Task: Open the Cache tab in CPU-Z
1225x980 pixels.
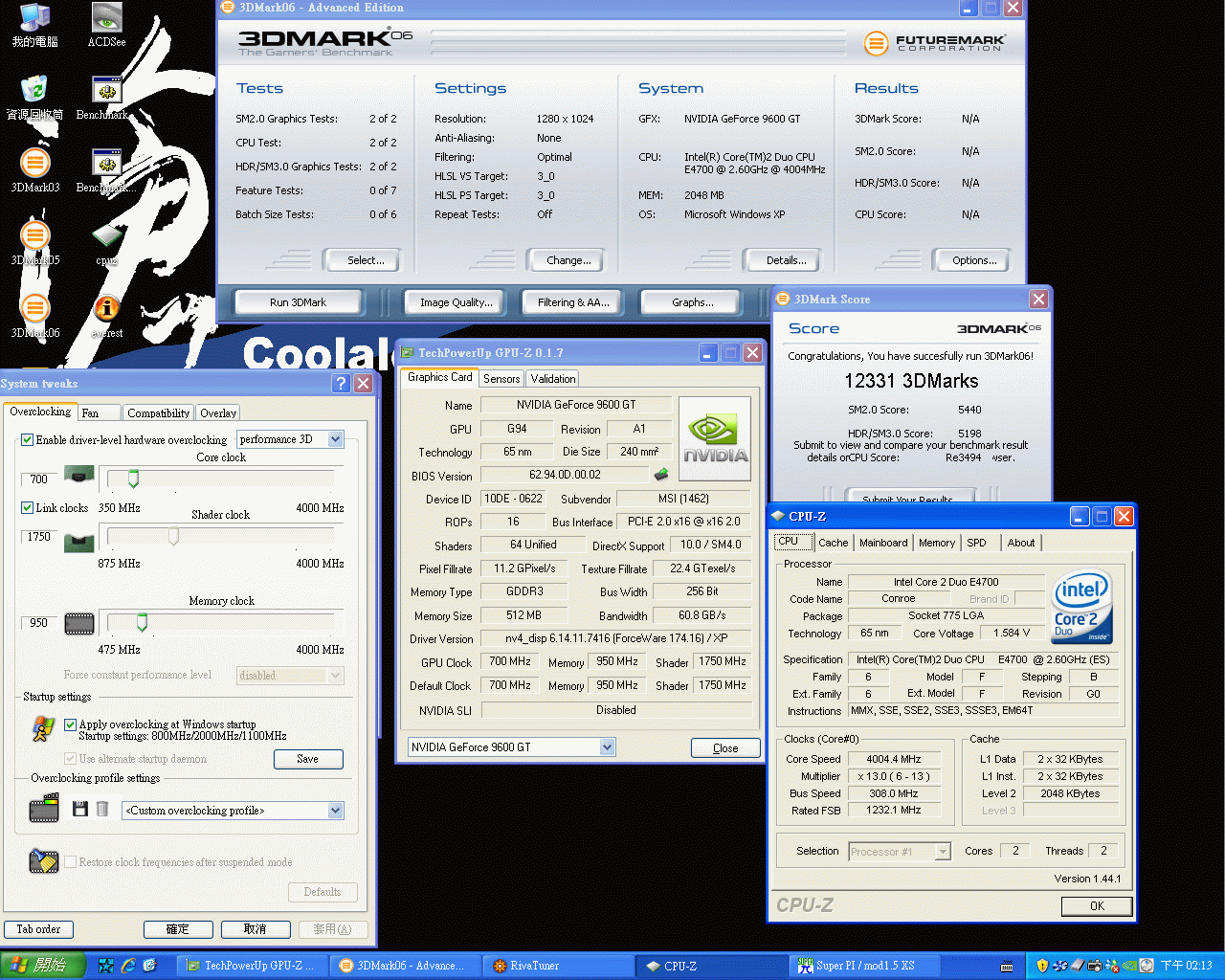Action: point(833,543)
